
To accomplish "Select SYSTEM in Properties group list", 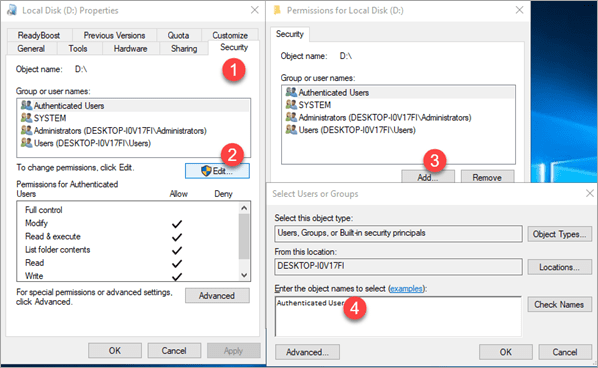I will click(133, 118).
